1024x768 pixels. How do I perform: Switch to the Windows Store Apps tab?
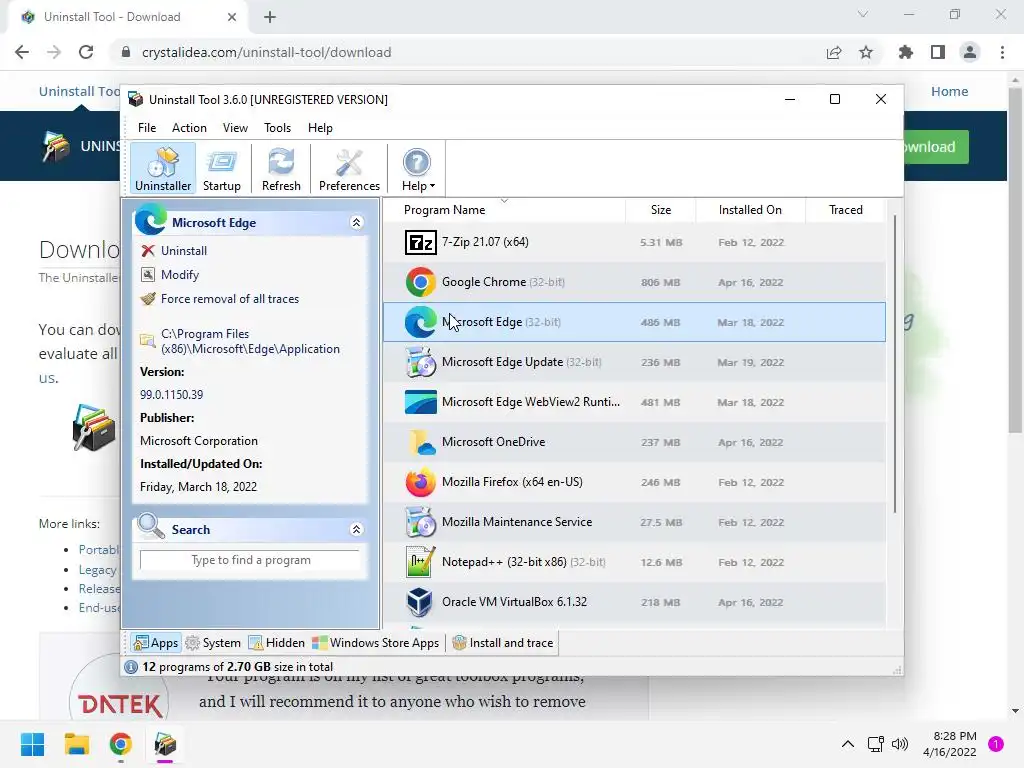click(376, 643)
